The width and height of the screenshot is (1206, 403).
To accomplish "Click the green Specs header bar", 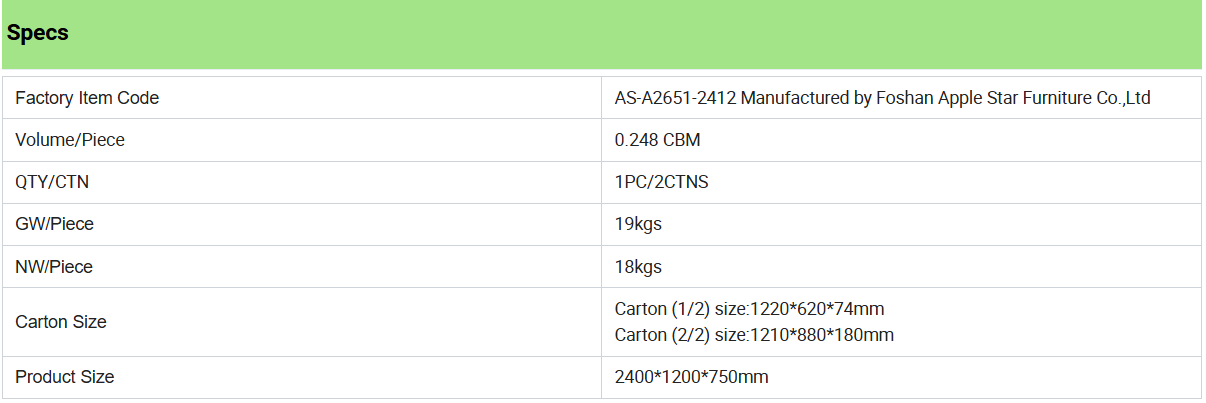I will pos(601,34).
